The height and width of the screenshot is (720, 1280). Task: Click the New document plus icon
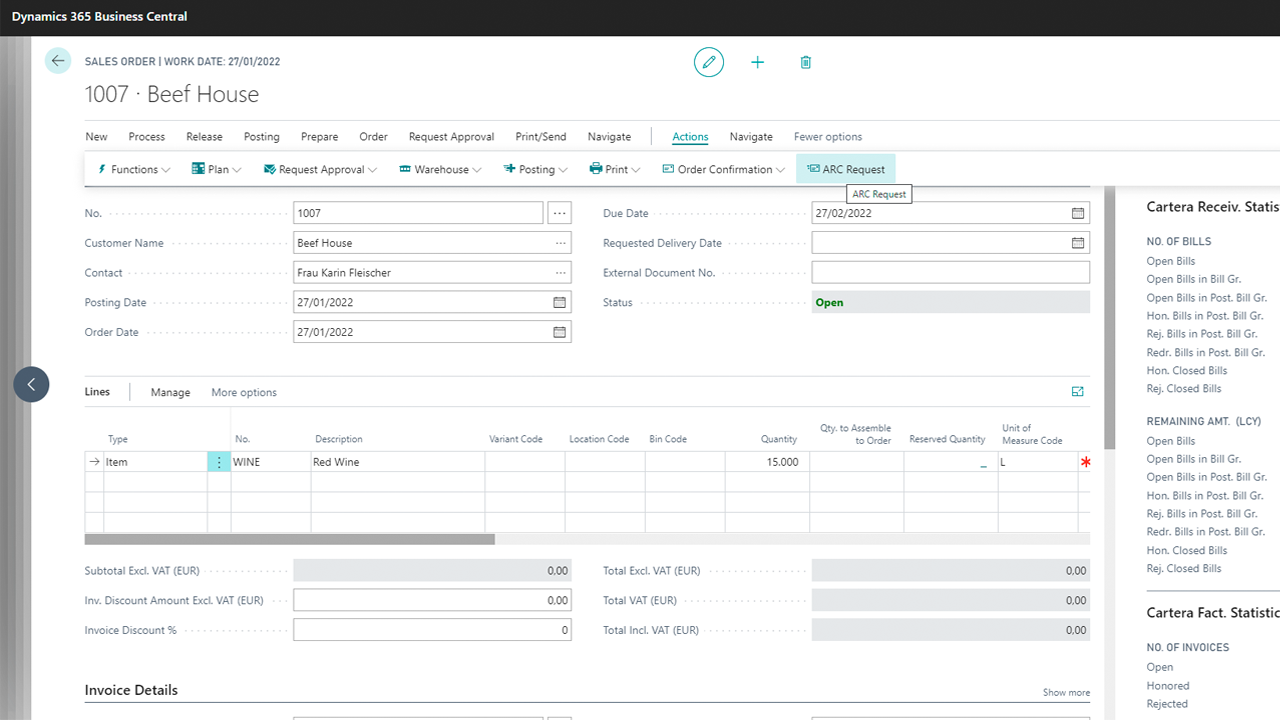757,61
